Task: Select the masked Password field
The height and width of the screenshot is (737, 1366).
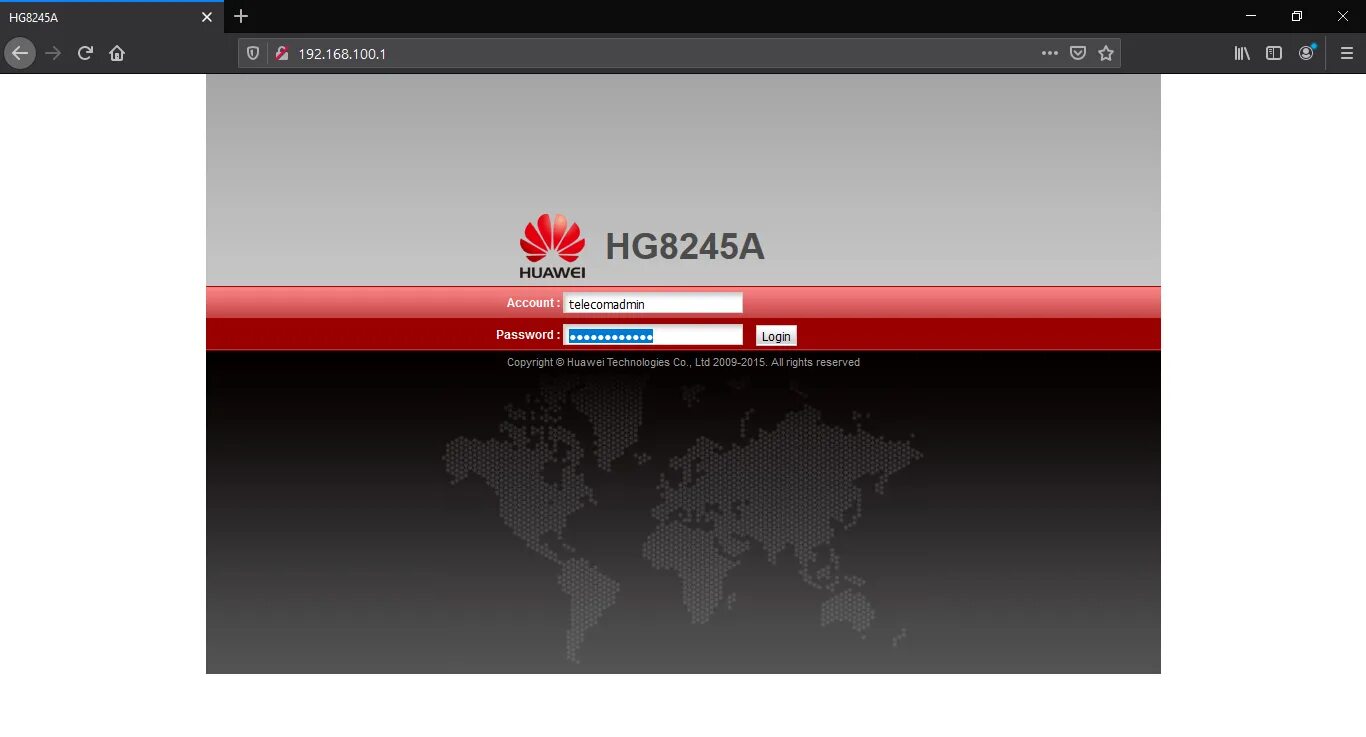Action: [653, 334]
